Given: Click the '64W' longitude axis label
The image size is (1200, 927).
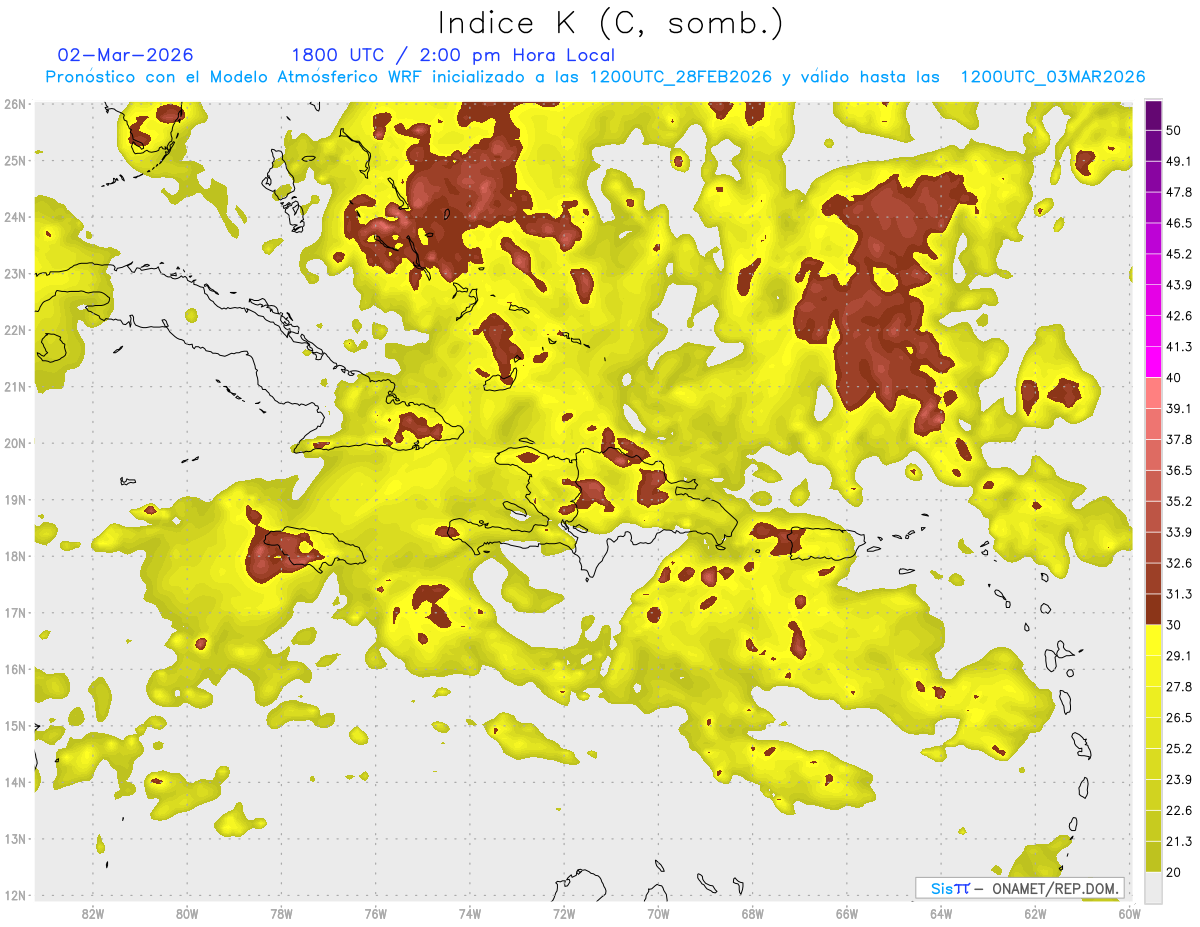Looking at the screenshot, I should click(941, 914).
